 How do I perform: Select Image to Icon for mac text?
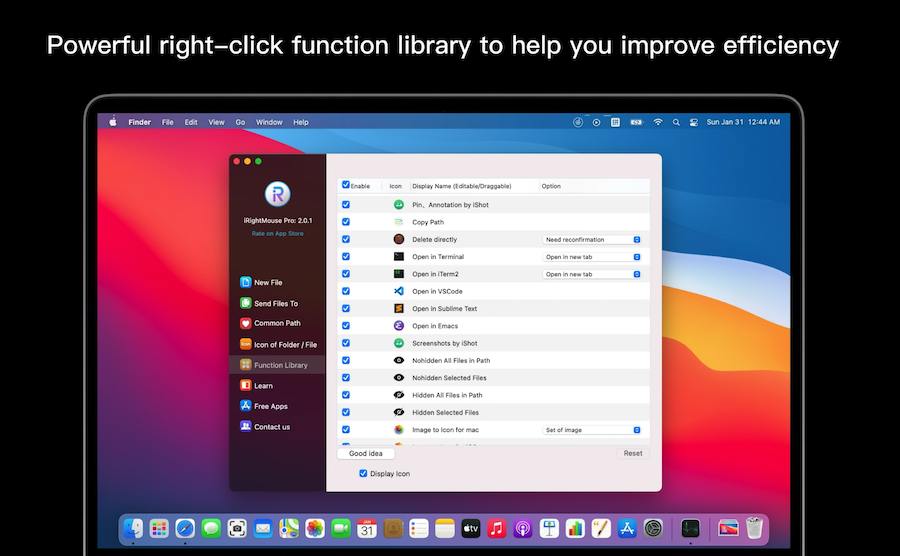tap(445, 430)
